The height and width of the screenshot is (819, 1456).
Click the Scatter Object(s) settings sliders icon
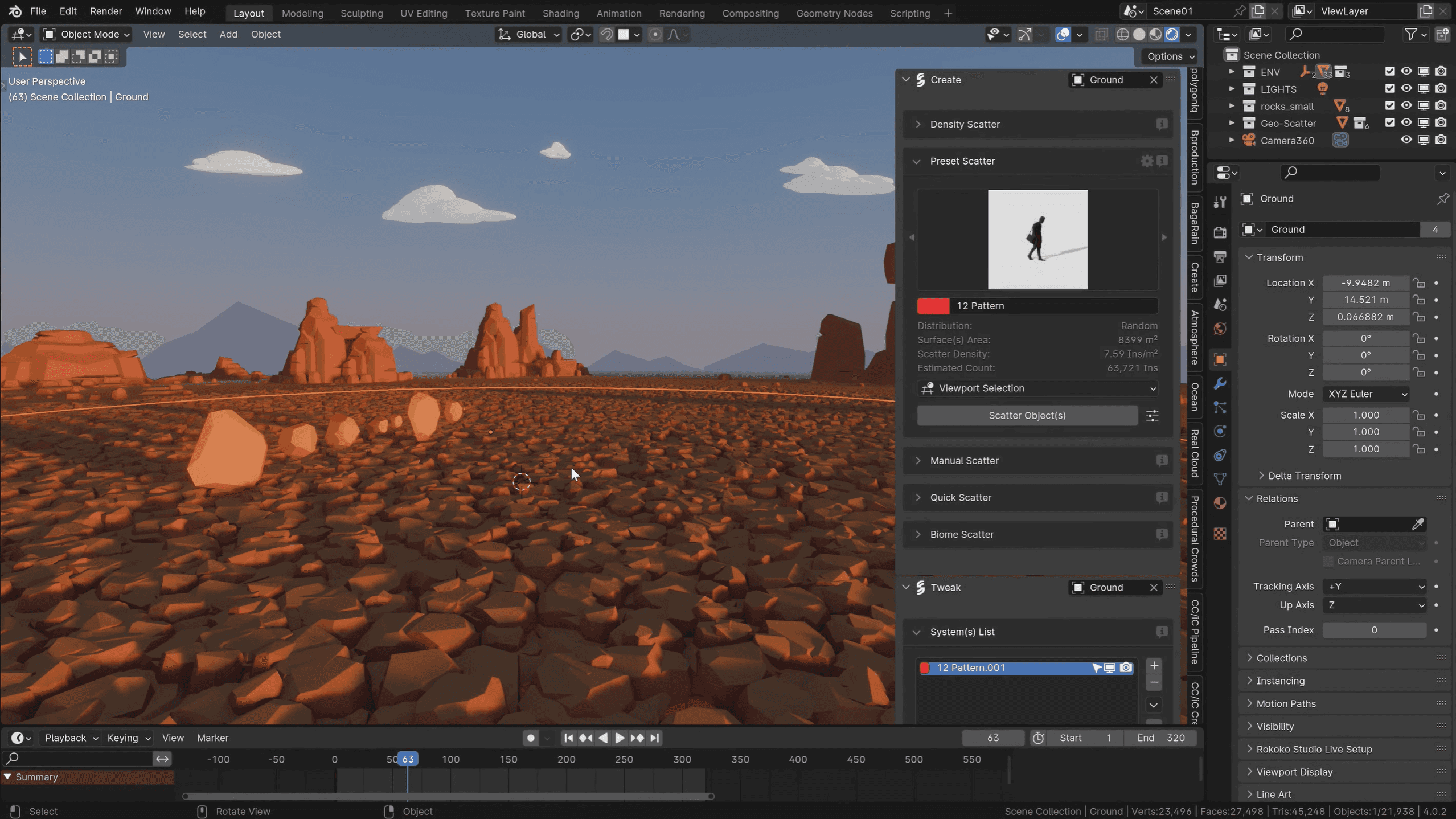tap(1153, 416)
